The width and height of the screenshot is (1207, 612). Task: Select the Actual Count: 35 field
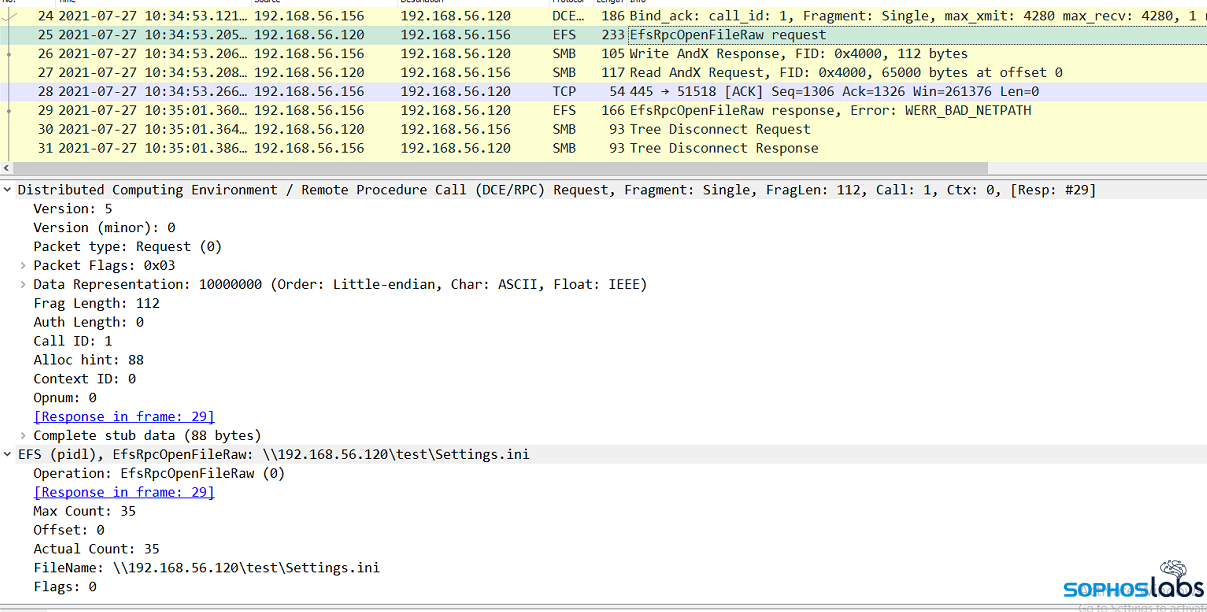click(x=96, y=549)
